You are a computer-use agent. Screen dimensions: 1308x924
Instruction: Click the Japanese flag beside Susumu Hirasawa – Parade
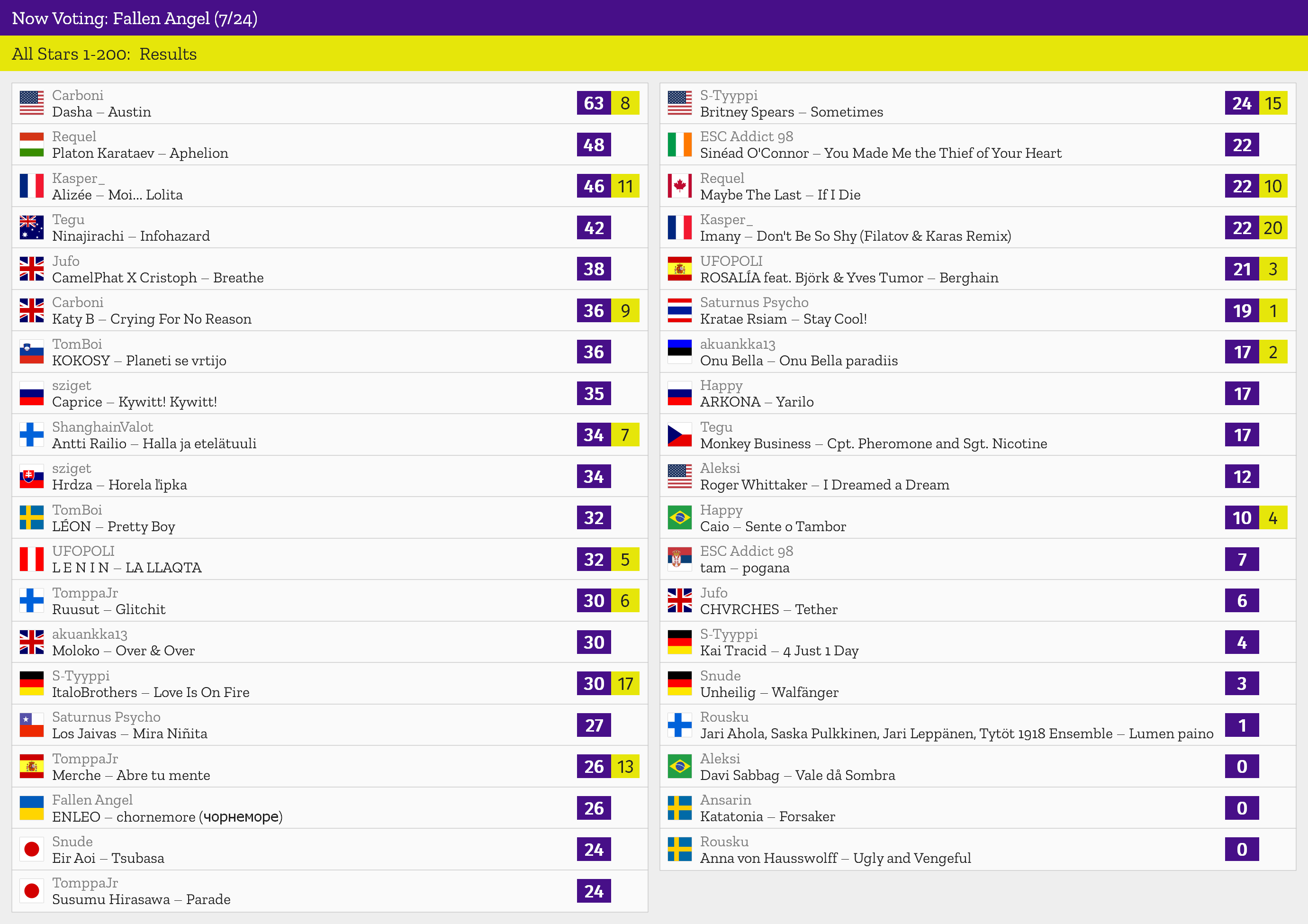(x=31, y=891)
